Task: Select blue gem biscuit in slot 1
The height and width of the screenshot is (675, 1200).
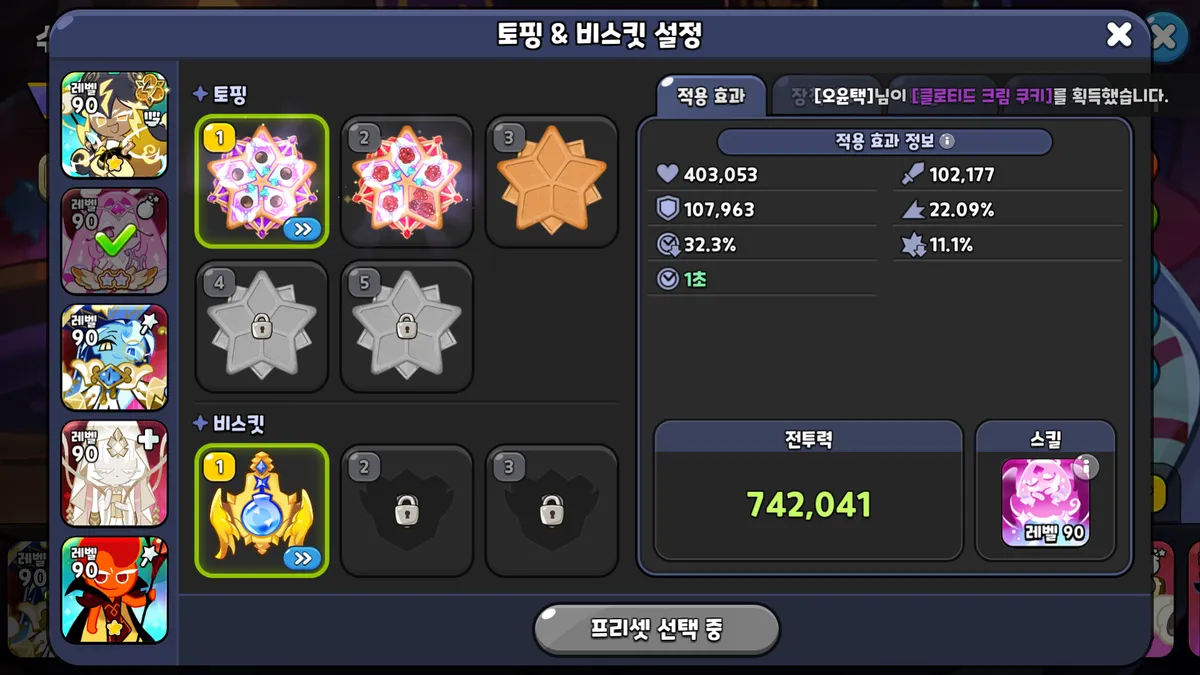Action: [262, 511]
